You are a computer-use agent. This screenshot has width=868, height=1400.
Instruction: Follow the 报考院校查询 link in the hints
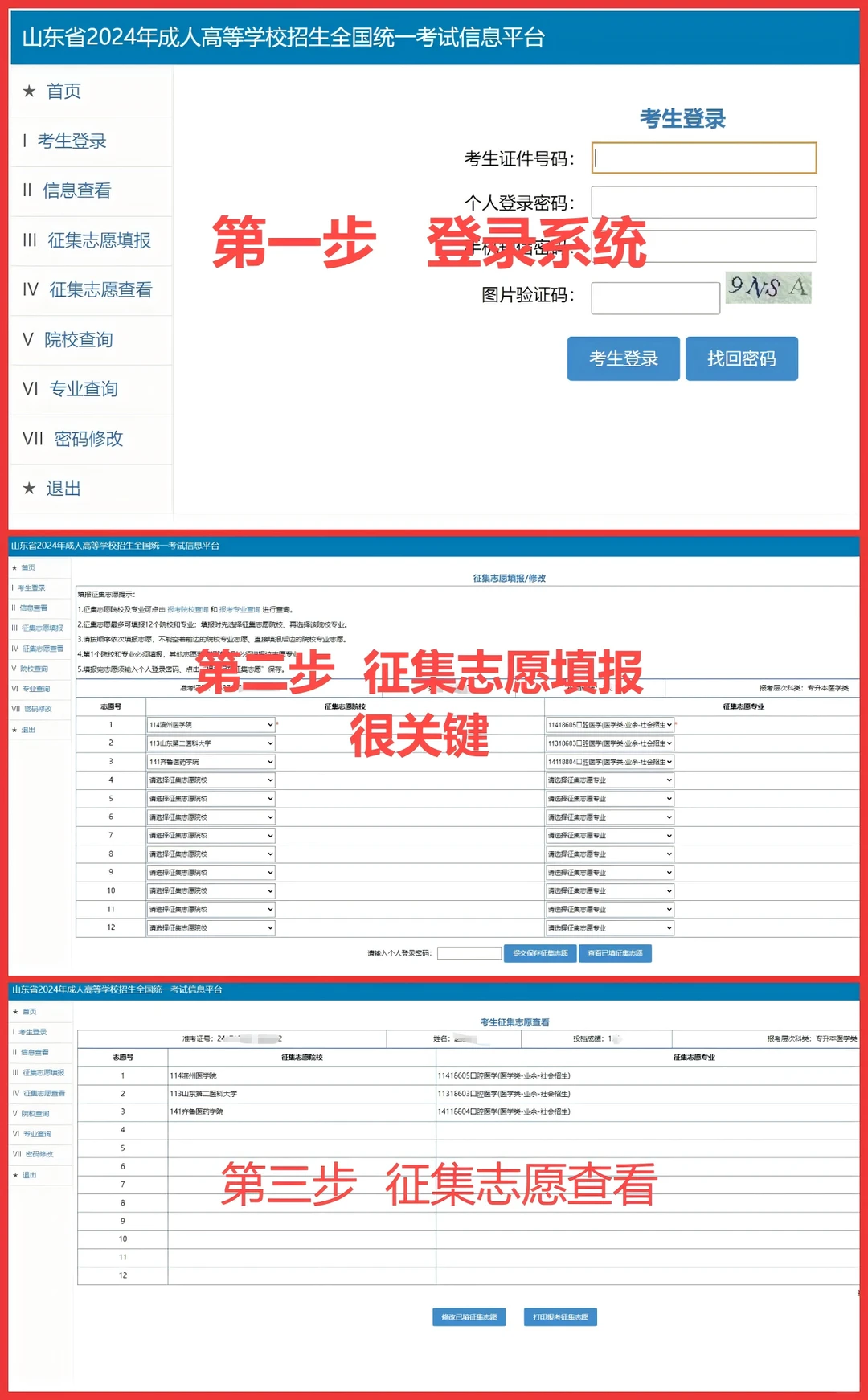(188, 610)
